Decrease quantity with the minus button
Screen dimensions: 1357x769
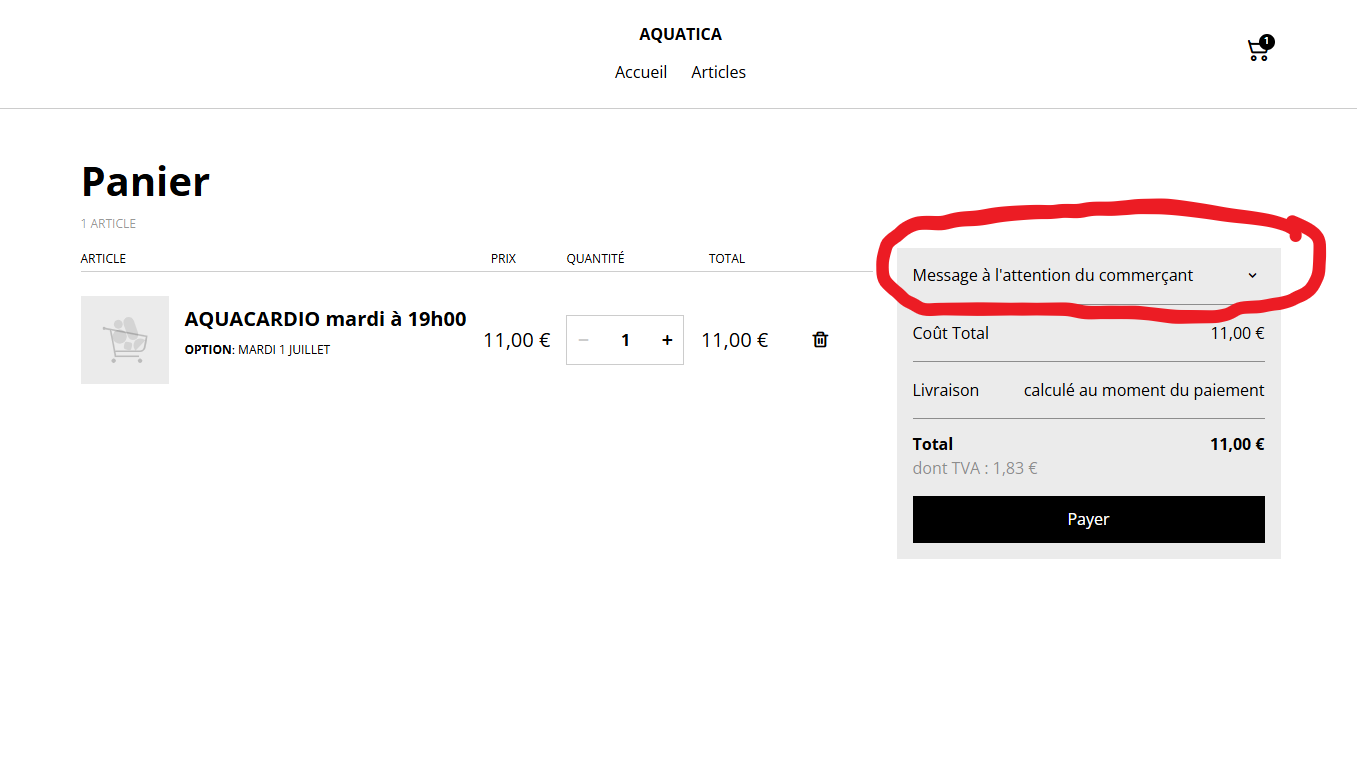coord(584,340)
